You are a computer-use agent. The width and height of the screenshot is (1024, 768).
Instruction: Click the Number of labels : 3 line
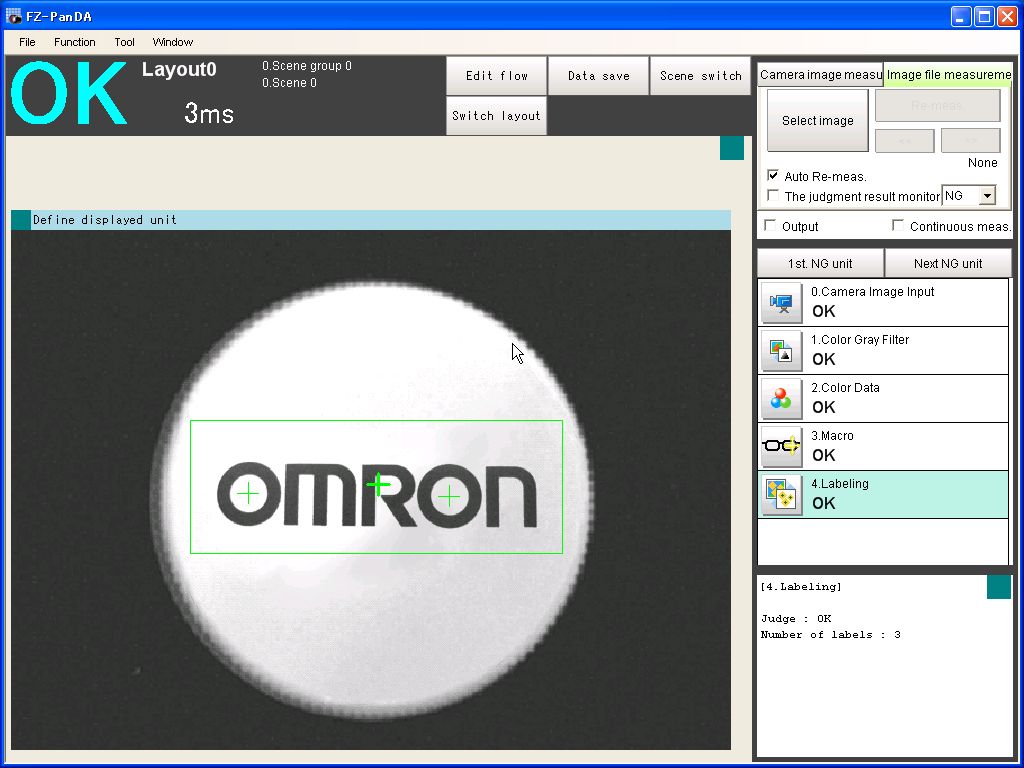pyautogui.click(x=831, y=635)
